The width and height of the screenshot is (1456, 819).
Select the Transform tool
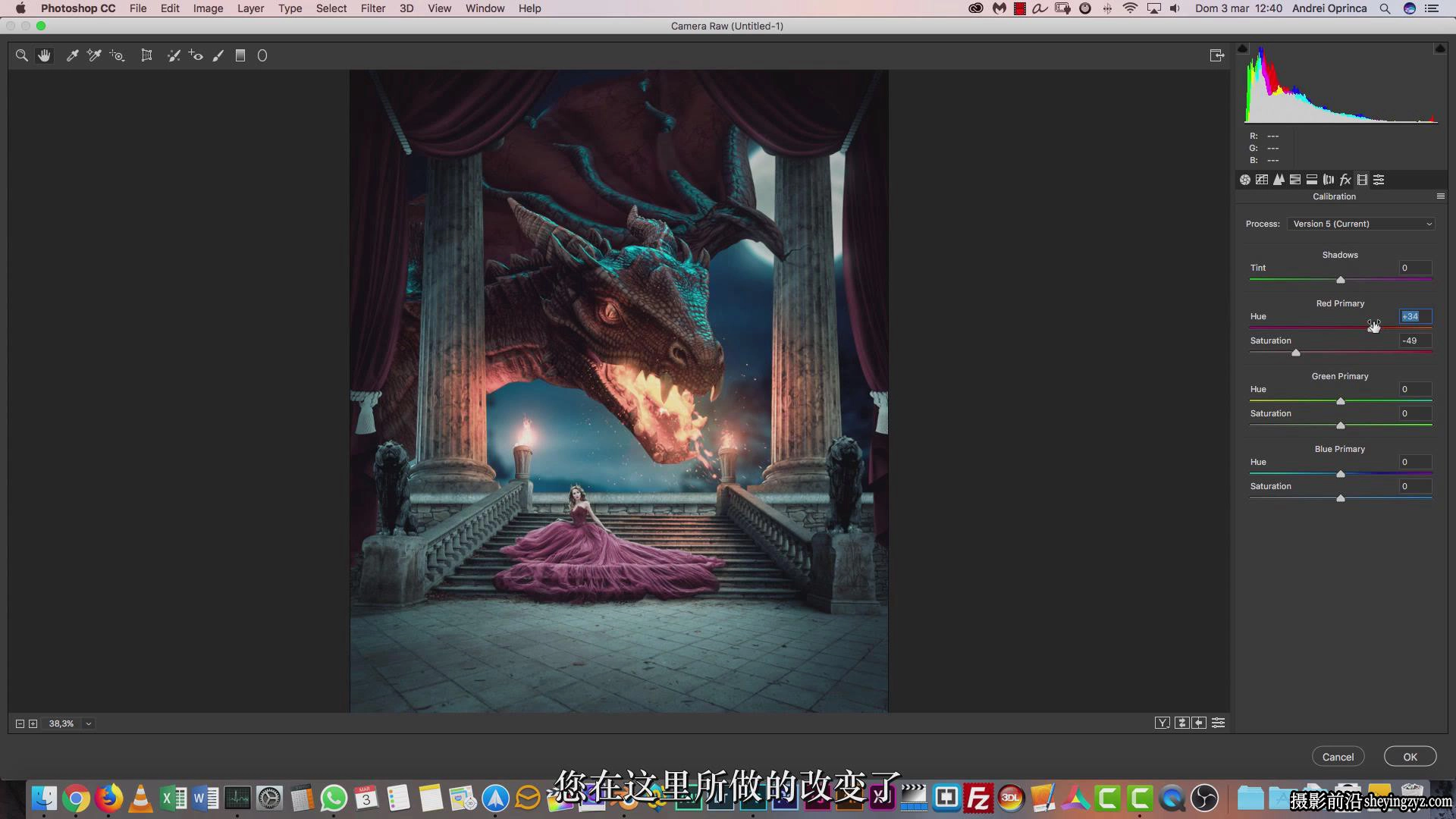pos(146,55)
